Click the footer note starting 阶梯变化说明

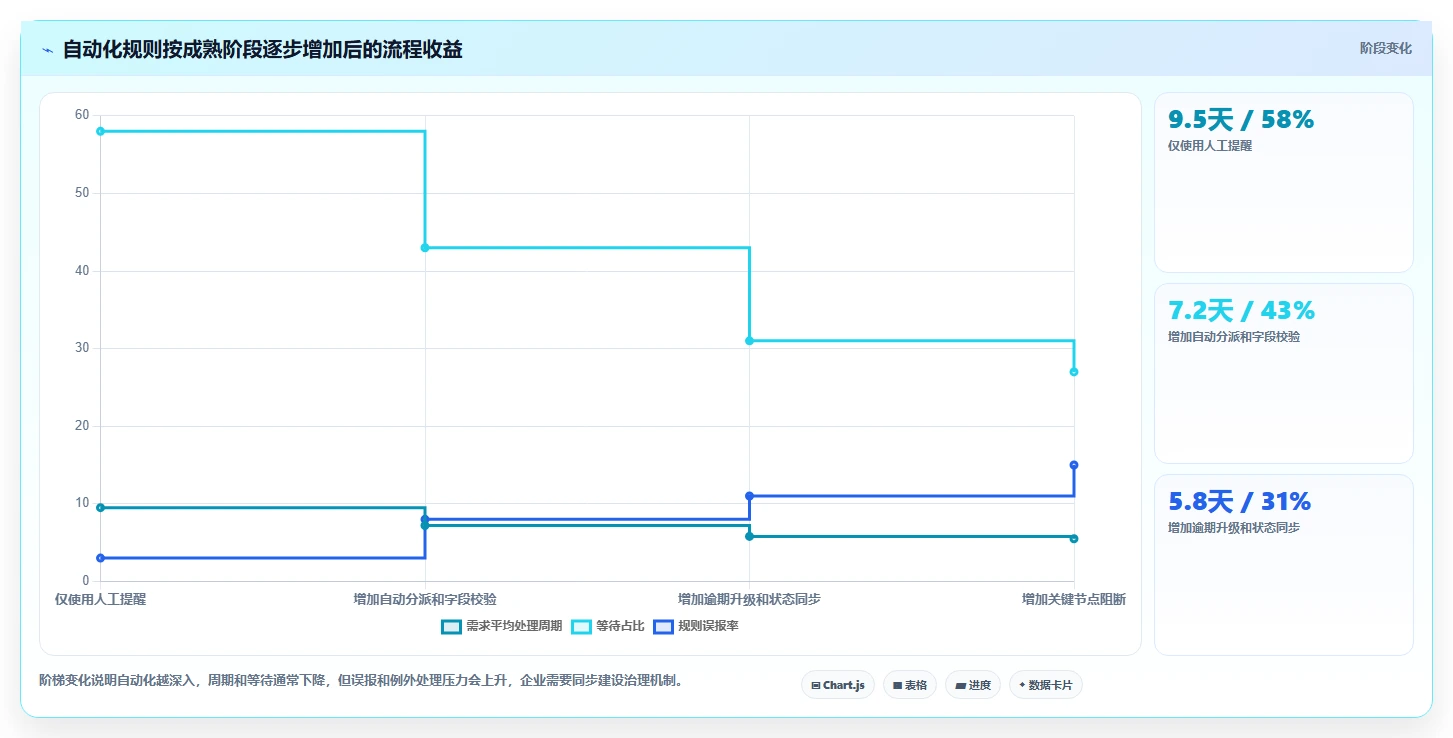(x=364, y=681)
